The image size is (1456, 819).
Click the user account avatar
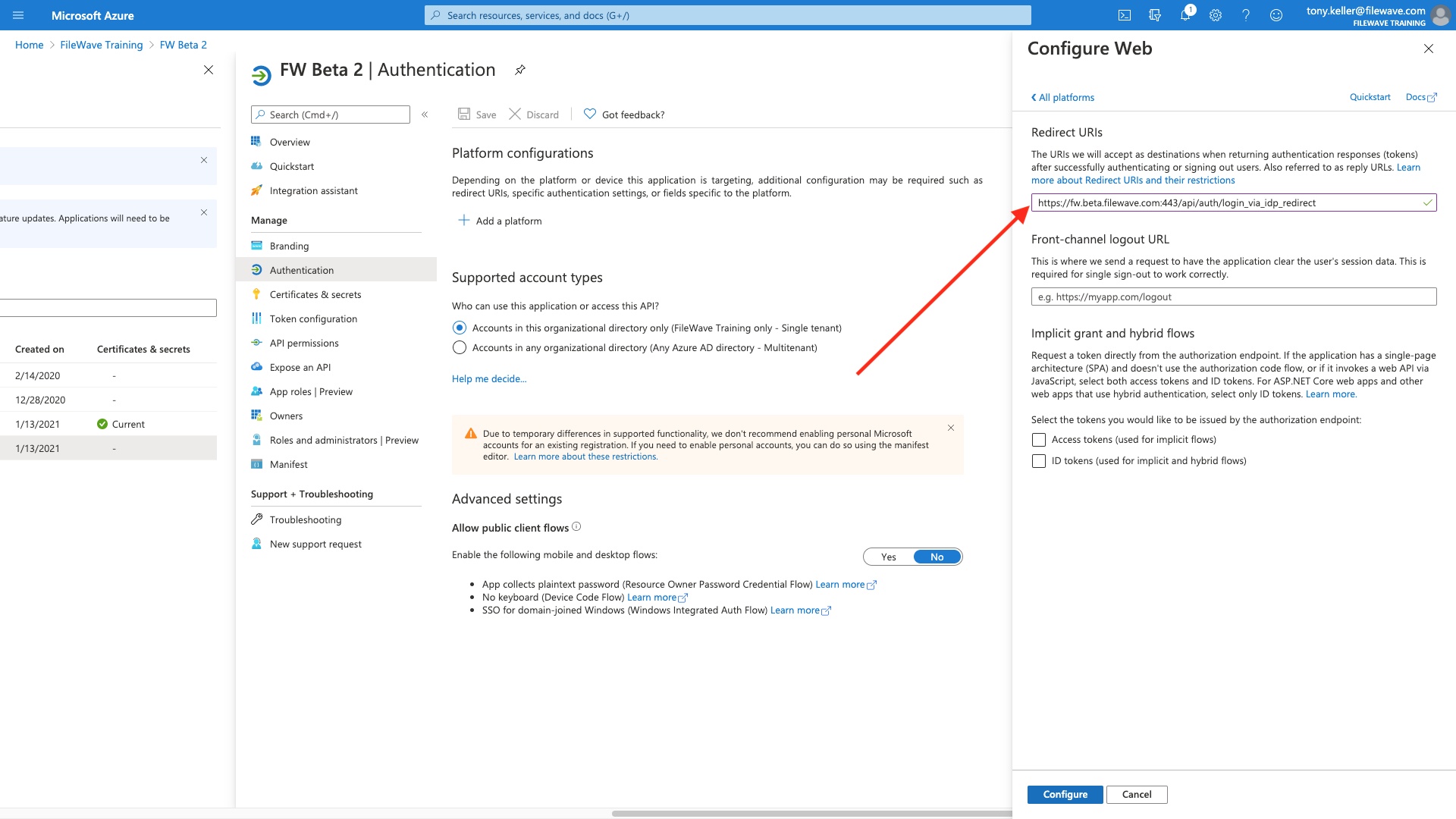(x=1440, y=15)
